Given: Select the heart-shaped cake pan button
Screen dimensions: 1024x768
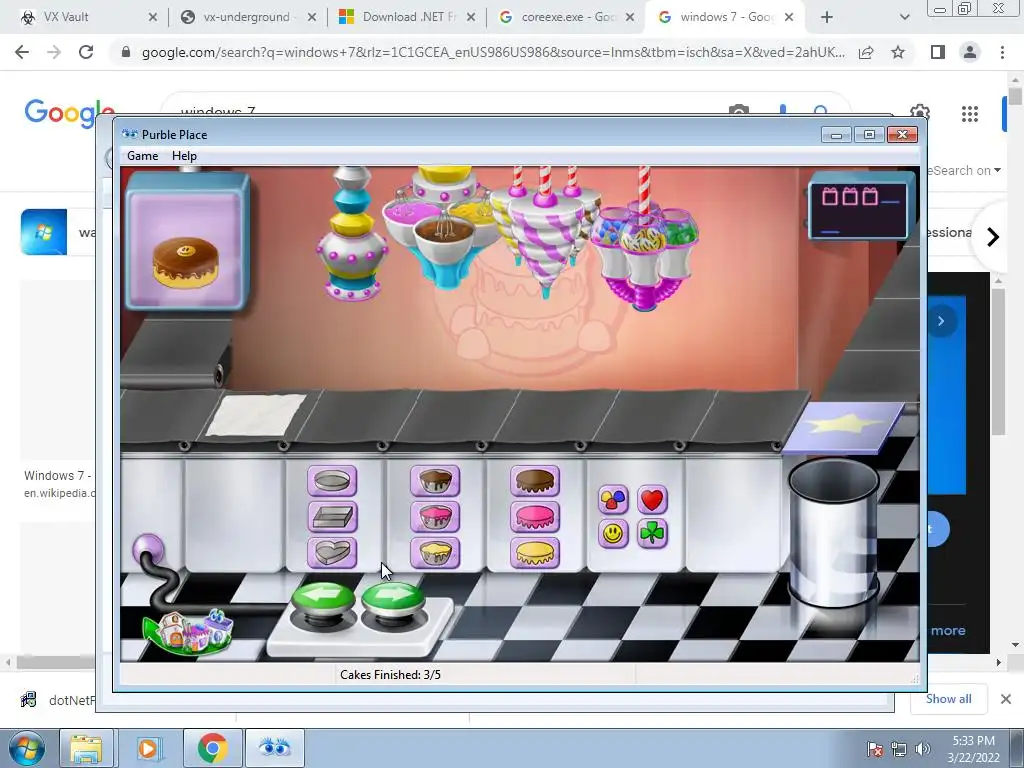Looking at the screenshot, I should [332, 552].
